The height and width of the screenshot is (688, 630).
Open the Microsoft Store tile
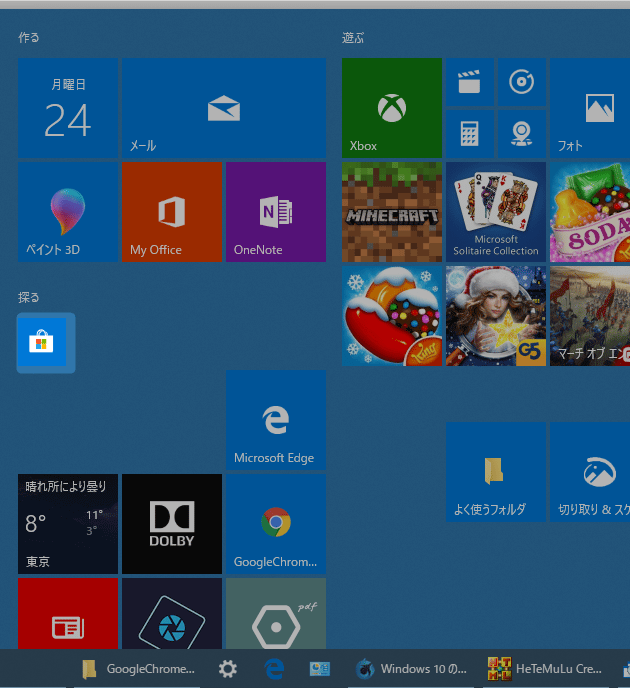tap(42, 342)
